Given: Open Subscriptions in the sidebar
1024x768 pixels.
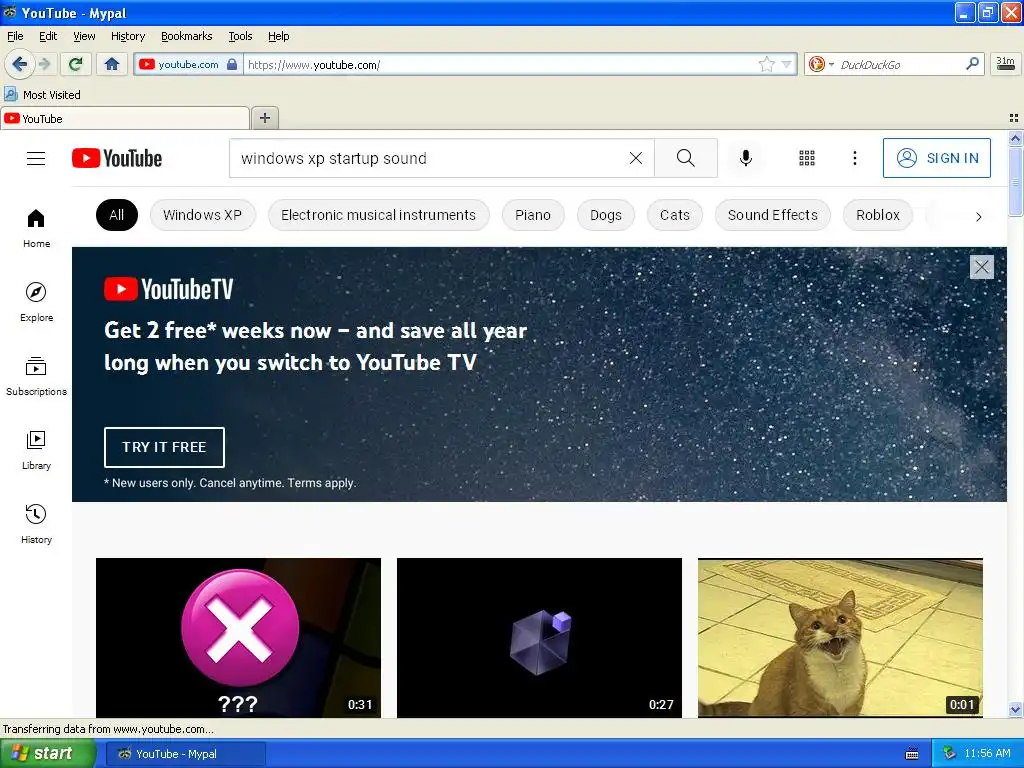Looking at the screenshot, I should click(36, 376).
